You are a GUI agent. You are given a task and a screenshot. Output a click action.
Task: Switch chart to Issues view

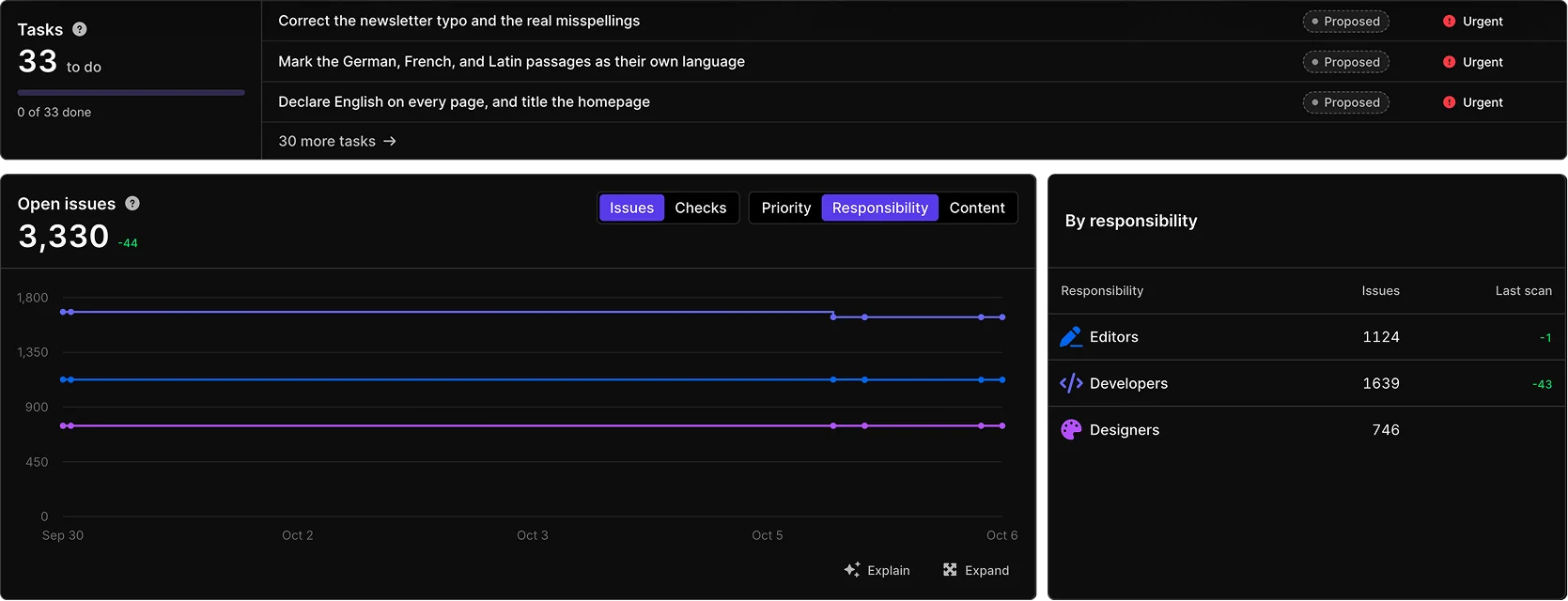pos(631,208)
